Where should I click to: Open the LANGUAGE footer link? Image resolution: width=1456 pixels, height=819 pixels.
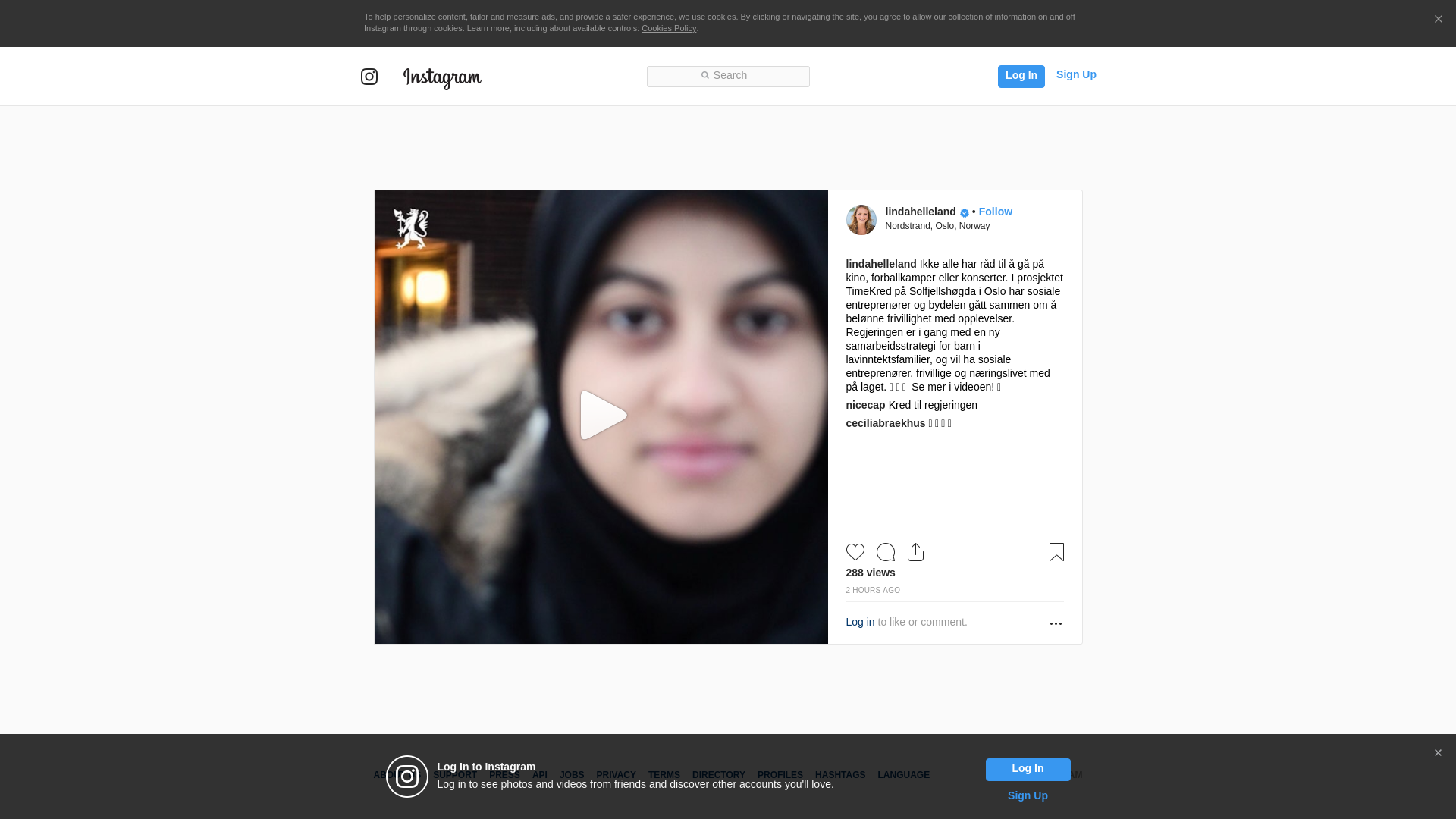pos(903,775)
